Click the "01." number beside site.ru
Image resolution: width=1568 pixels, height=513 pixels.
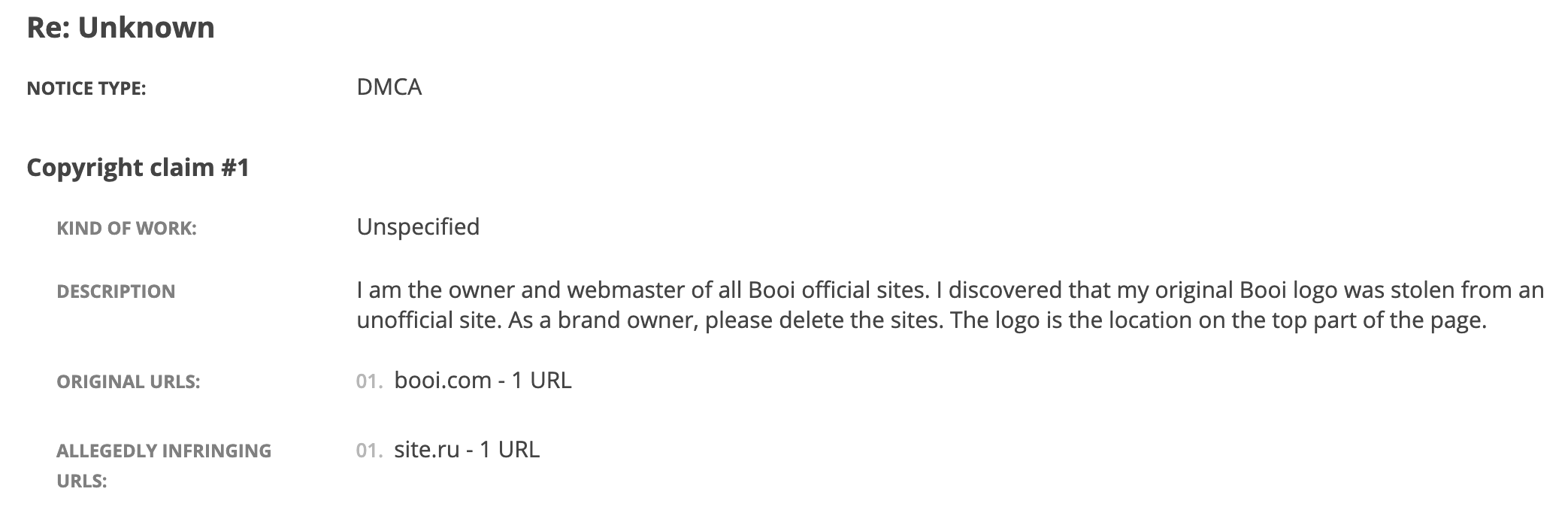369,451
